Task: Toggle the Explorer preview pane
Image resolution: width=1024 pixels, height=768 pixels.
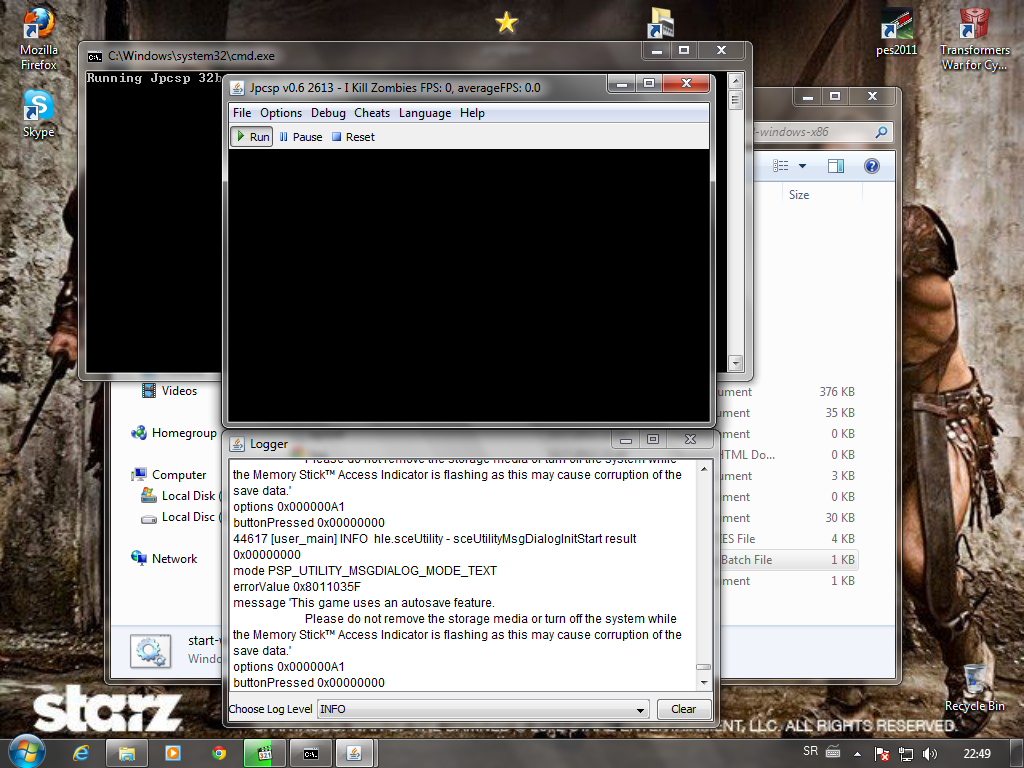Action: (x=836, y=166)
